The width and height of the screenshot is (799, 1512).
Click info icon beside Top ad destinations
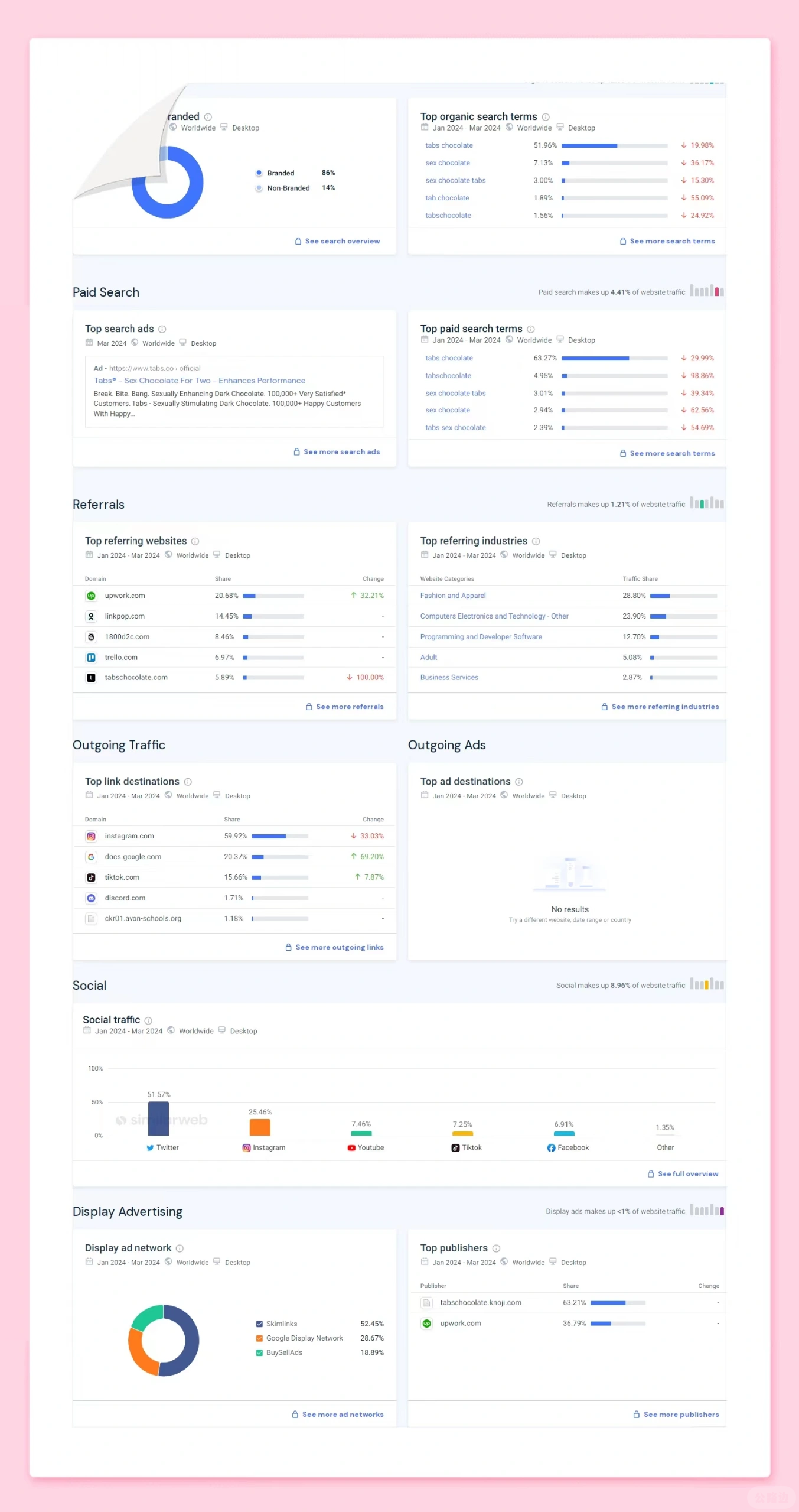[519, 782]
